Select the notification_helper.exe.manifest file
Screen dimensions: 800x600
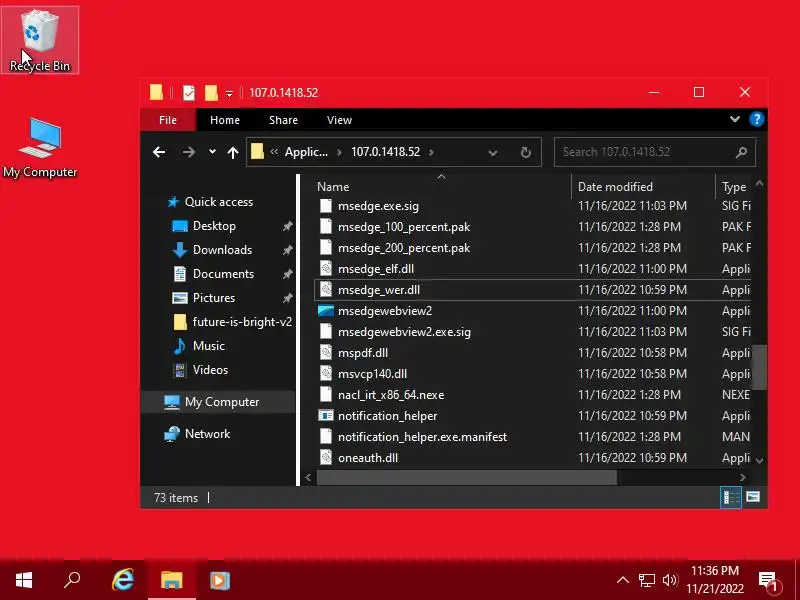click(x=422, y=437)
